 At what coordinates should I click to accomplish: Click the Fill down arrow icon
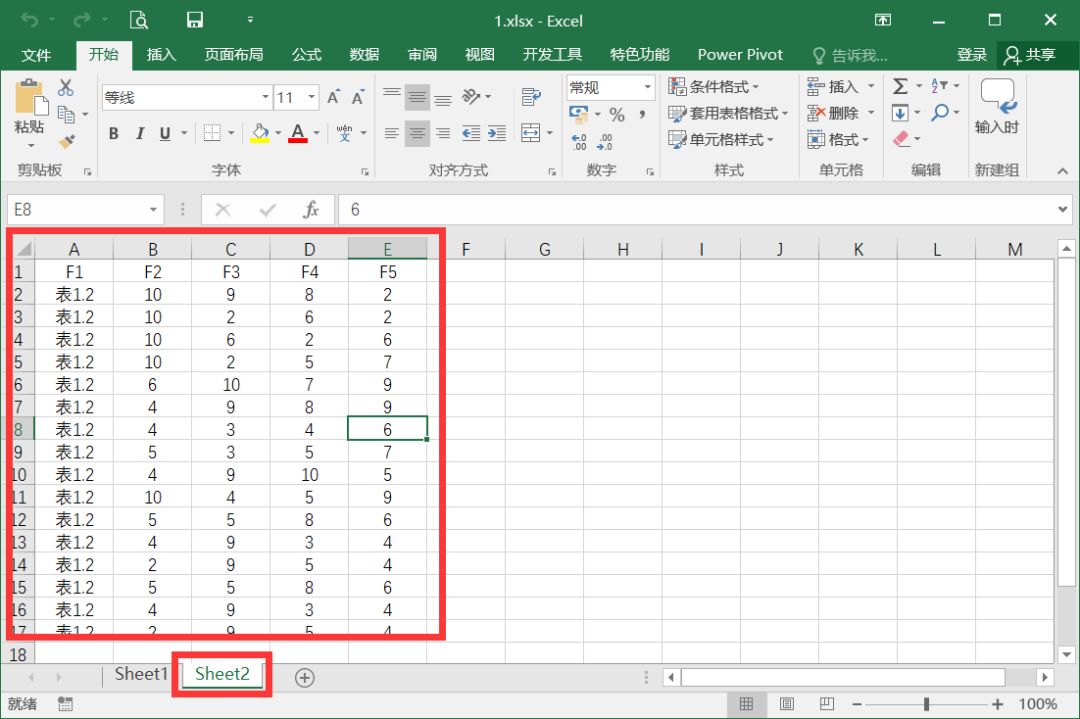coord(900,112)
